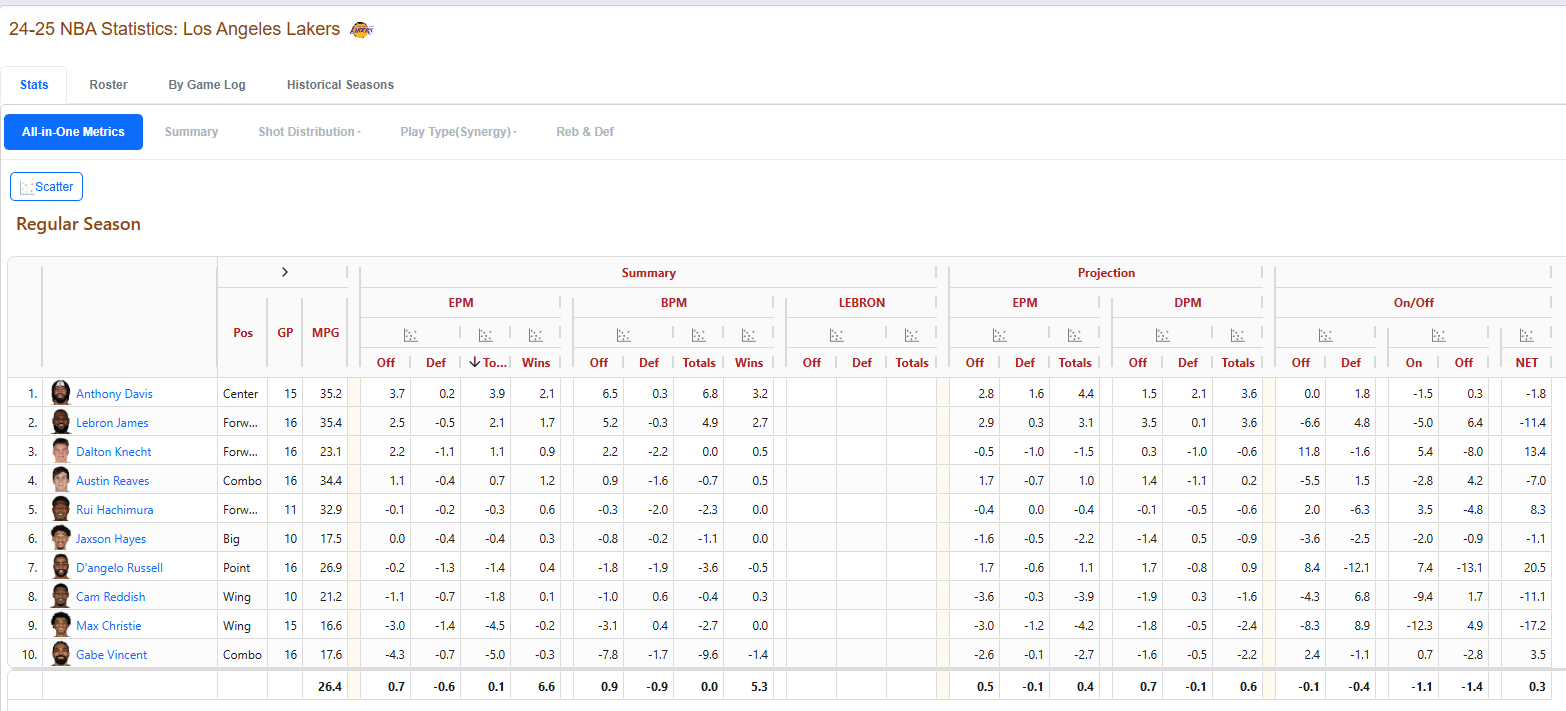Viewport: 1566px width, 711px height.
Task: Open Rui Hachimura player page
Action: pos(115,510)
